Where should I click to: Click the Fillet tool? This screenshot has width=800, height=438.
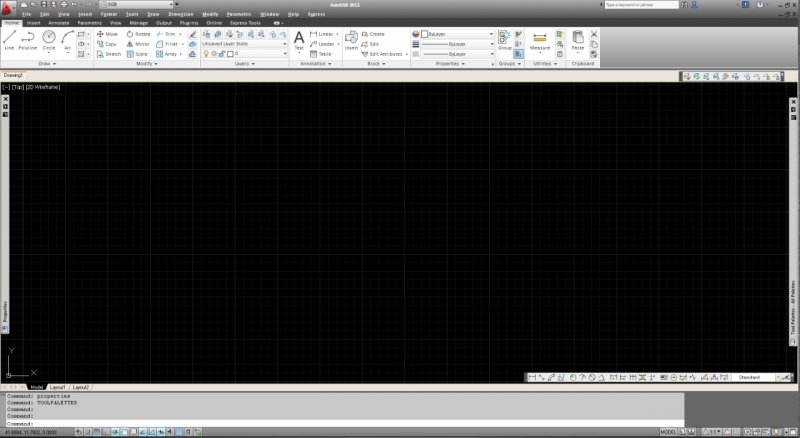point(167,44)
